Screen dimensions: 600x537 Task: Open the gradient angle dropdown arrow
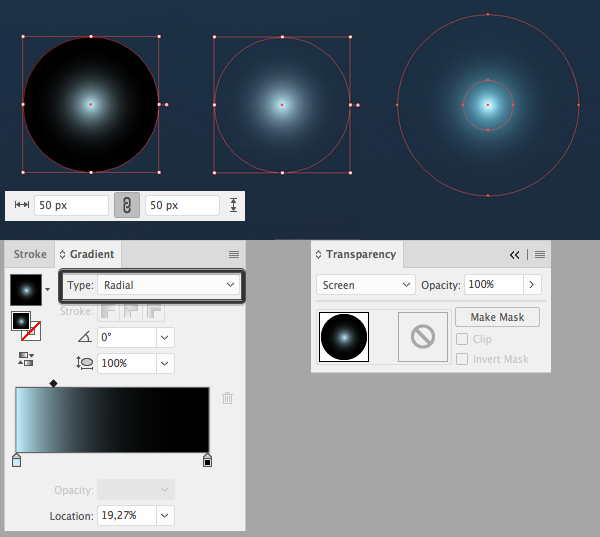click(165, 338)
